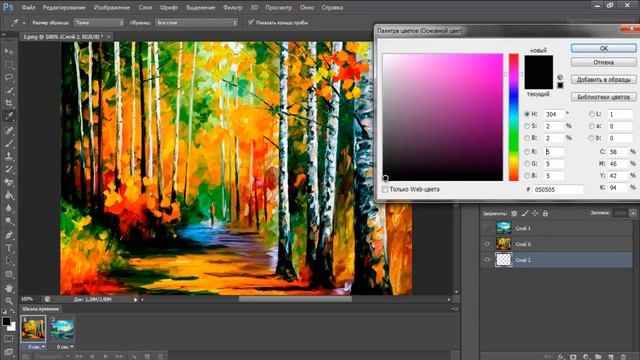Viewport: 640px width, 360px height.
Task: Select the R red radio button
Action: pyautogui.click(x=527, y=152)
